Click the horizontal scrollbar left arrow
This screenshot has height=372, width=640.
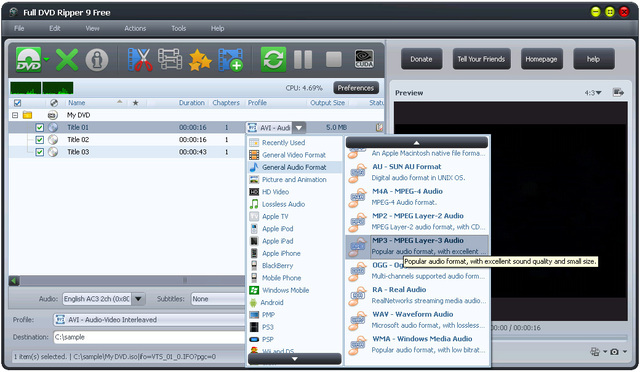coord(14,281)
